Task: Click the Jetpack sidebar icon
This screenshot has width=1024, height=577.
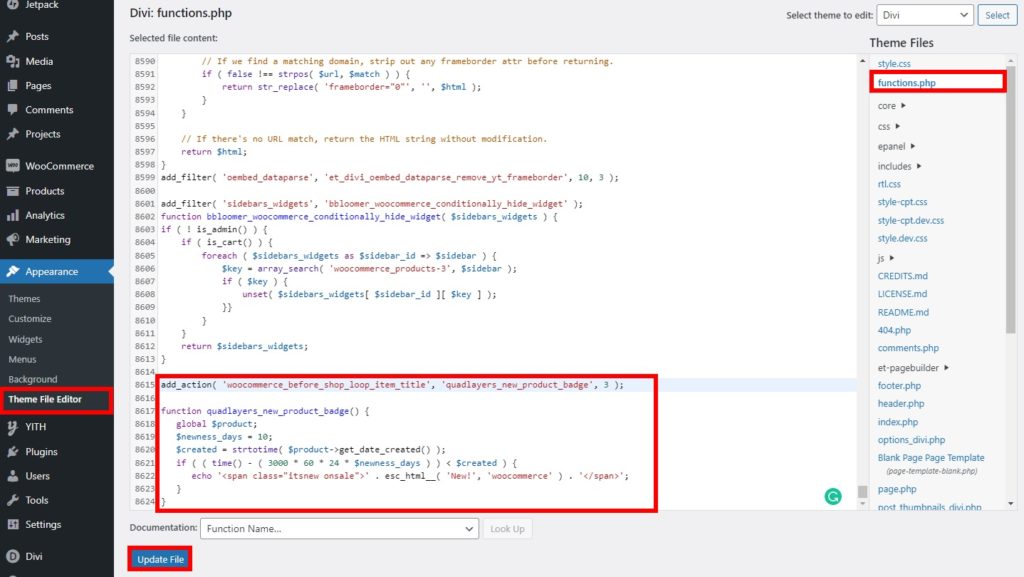Action: tap(12, 5)
